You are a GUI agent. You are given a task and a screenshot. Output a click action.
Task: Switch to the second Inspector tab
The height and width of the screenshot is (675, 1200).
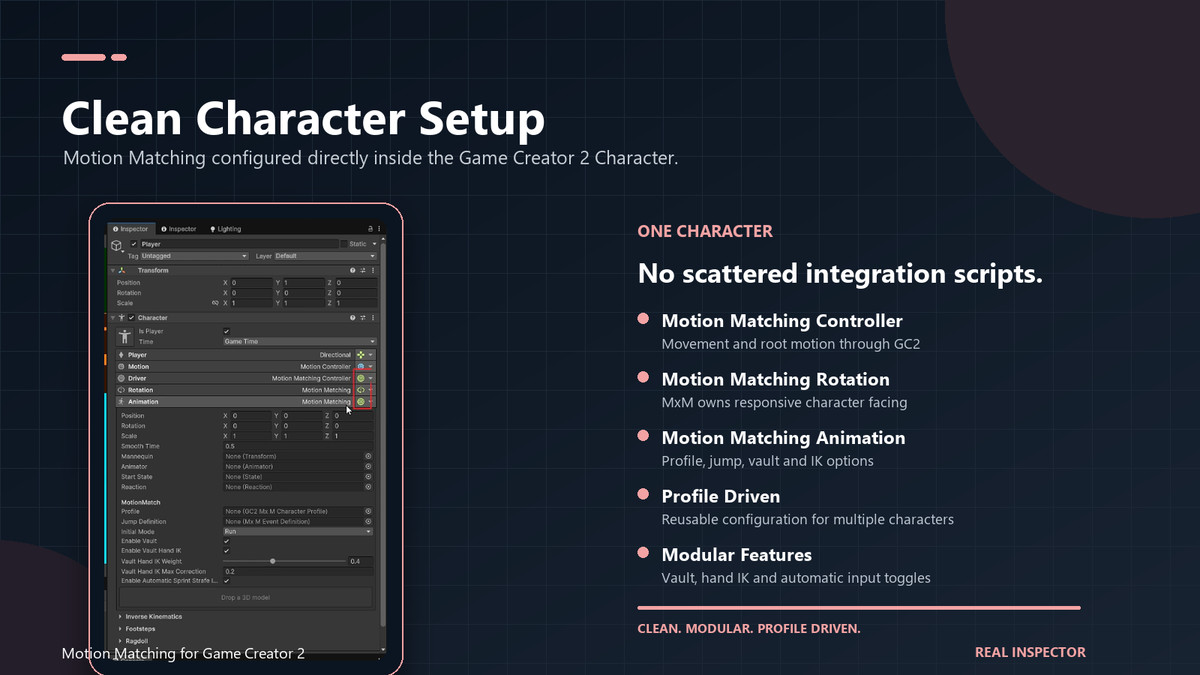click(180, 229)
